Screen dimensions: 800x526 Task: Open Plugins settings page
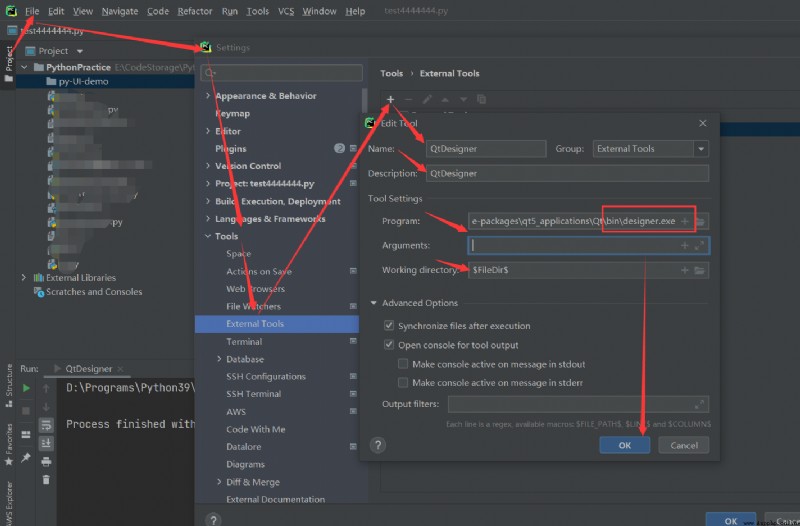pos(231,148)
